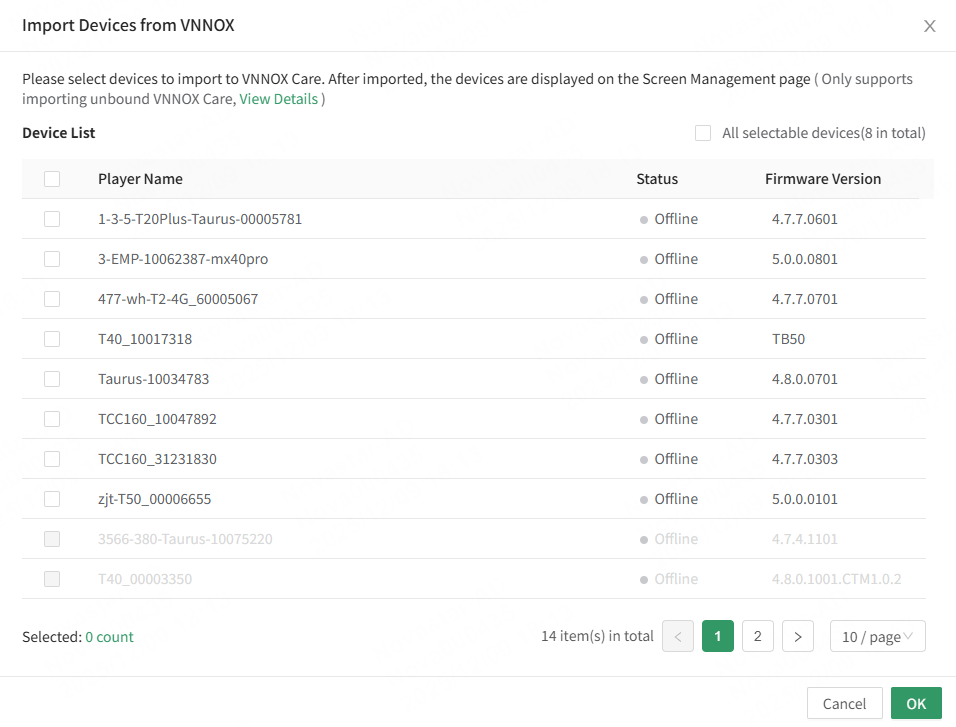Select the 1-3-5-T20Plus-Taurus-00005781 checkbox

[52, 219]
